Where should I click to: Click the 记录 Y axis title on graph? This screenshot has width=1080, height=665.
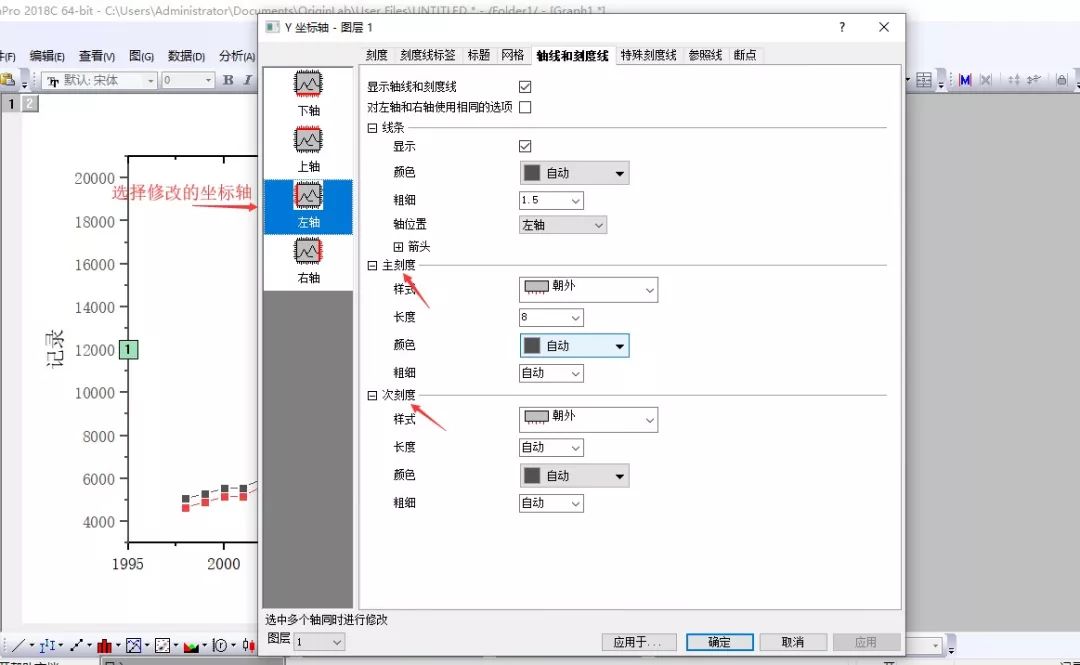click(x=54, y=349)
